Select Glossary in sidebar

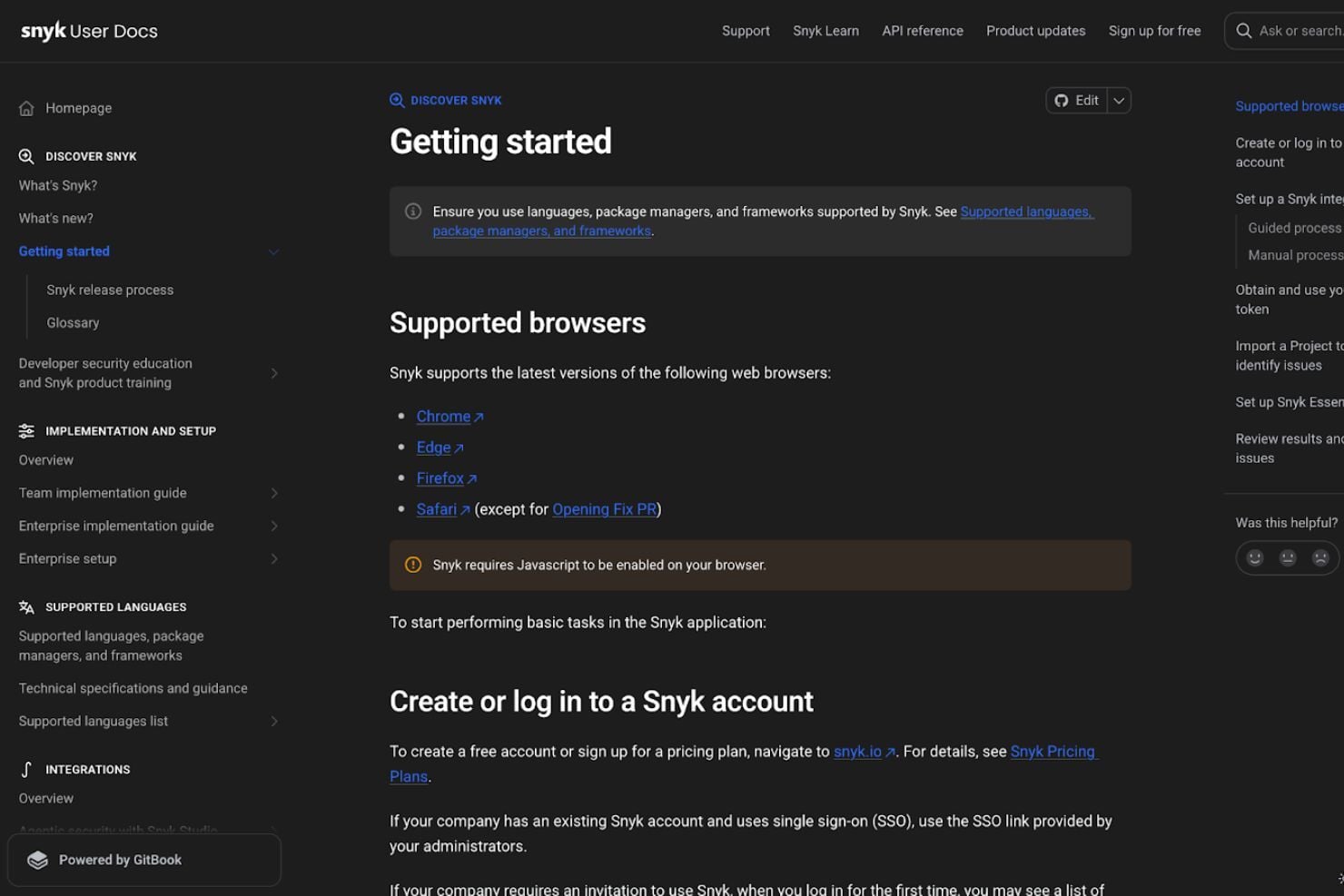click(73, 322)
